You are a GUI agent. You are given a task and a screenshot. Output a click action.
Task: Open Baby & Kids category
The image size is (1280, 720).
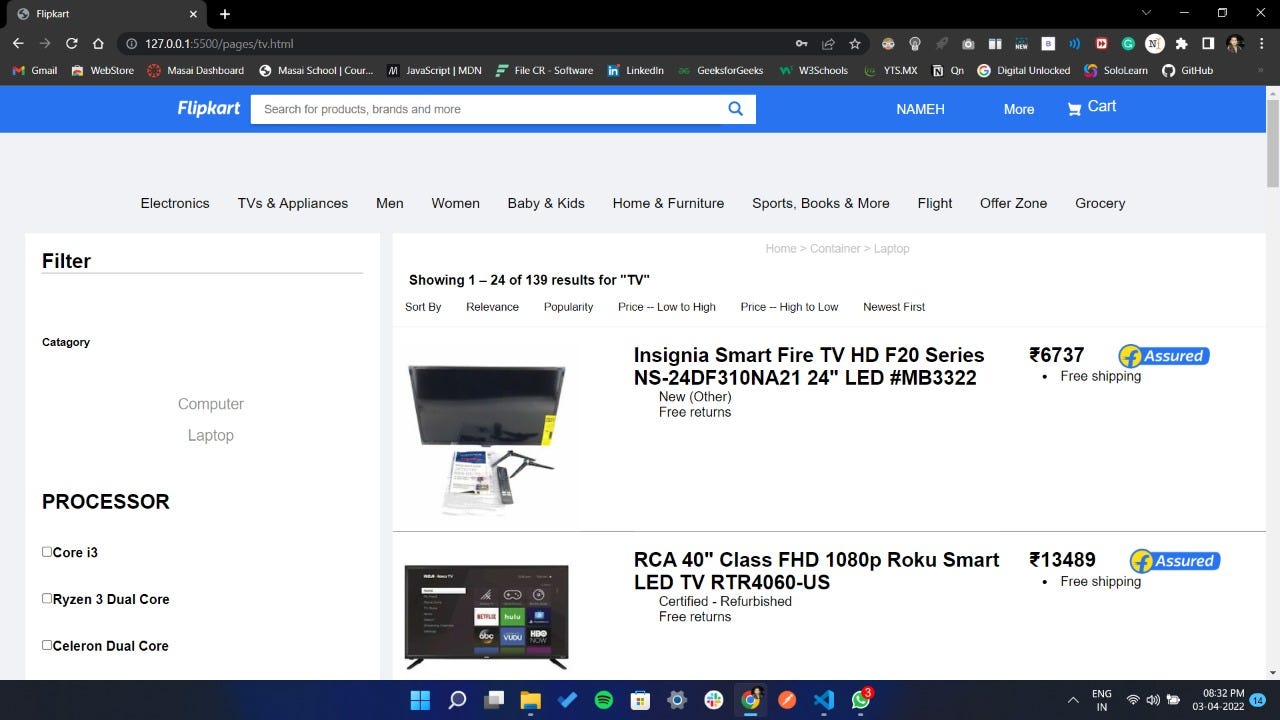pyautogui.click(x=546, y=203)
